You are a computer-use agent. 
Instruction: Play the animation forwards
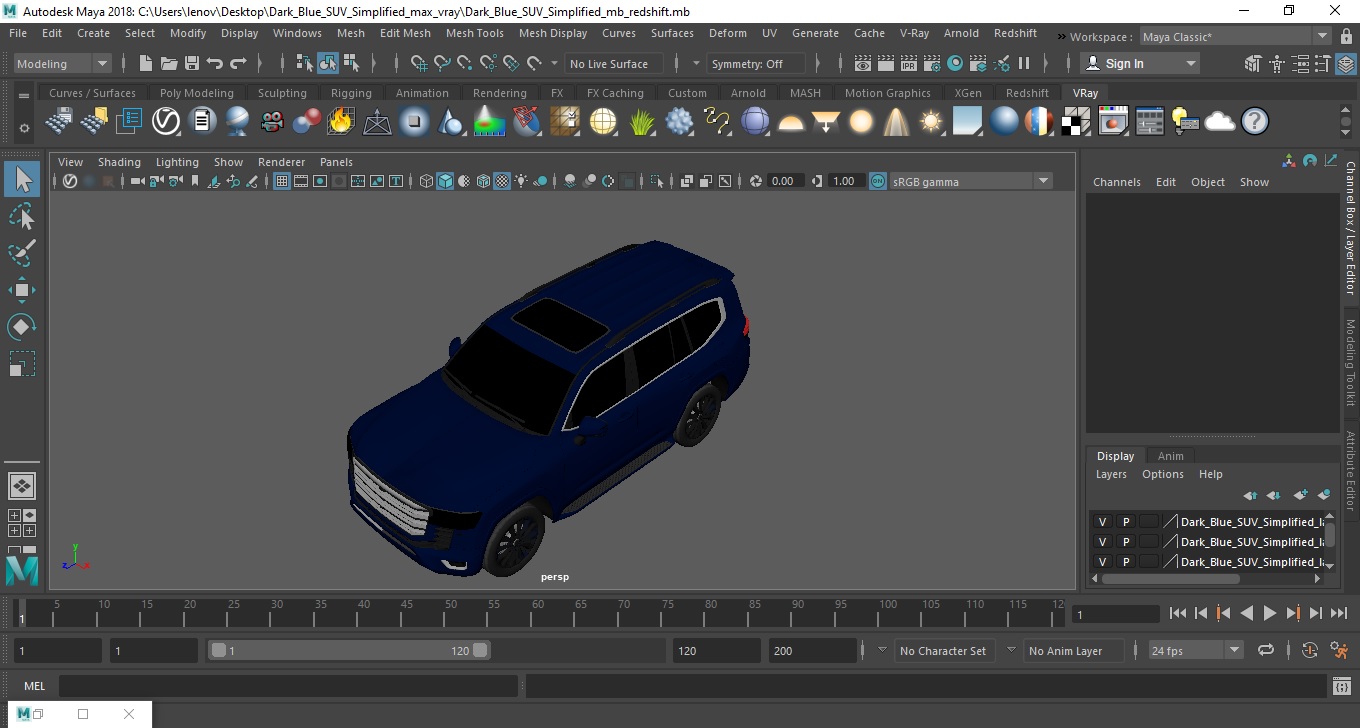[x=1269, y=613]
